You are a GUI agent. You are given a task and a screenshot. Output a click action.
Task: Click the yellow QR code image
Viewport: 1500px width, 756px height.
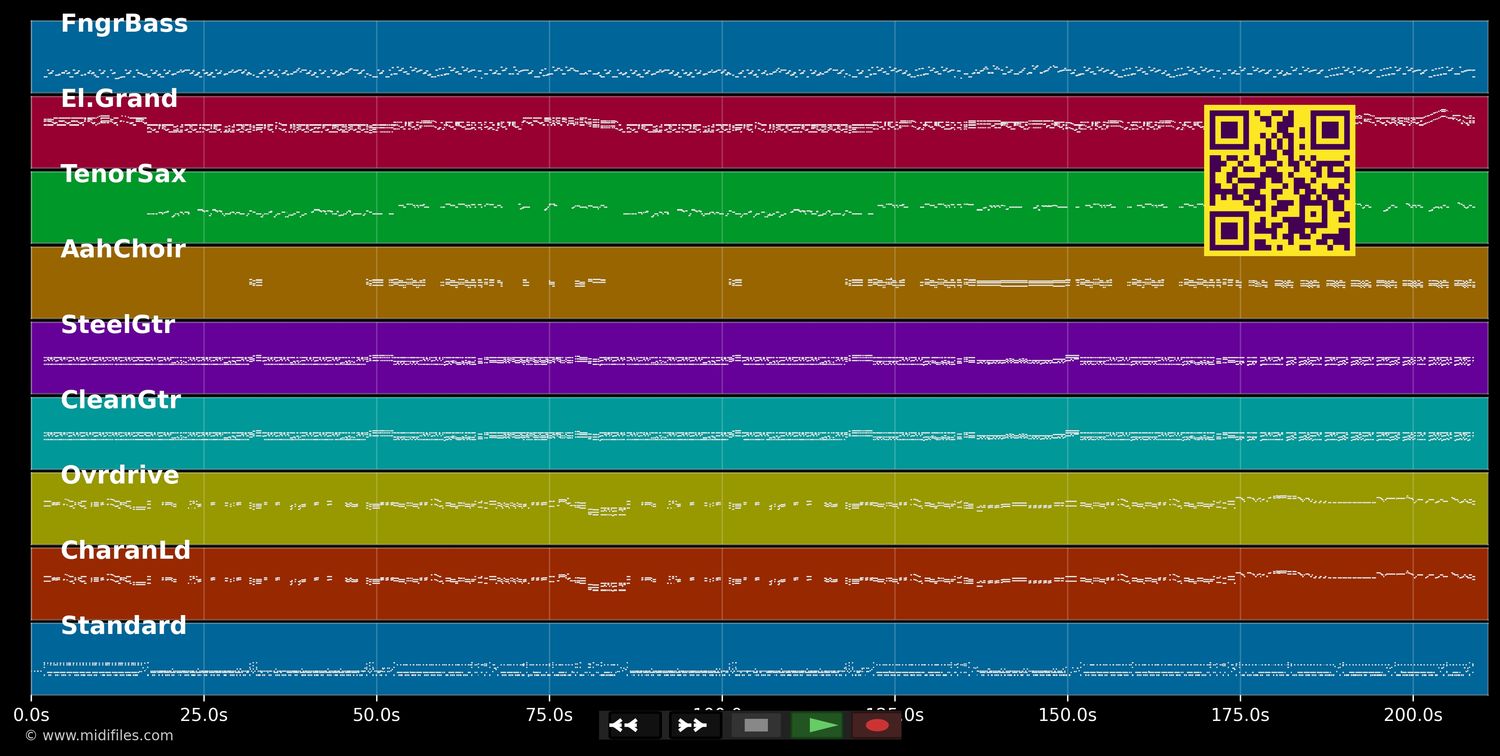(x=1279, y=180)
